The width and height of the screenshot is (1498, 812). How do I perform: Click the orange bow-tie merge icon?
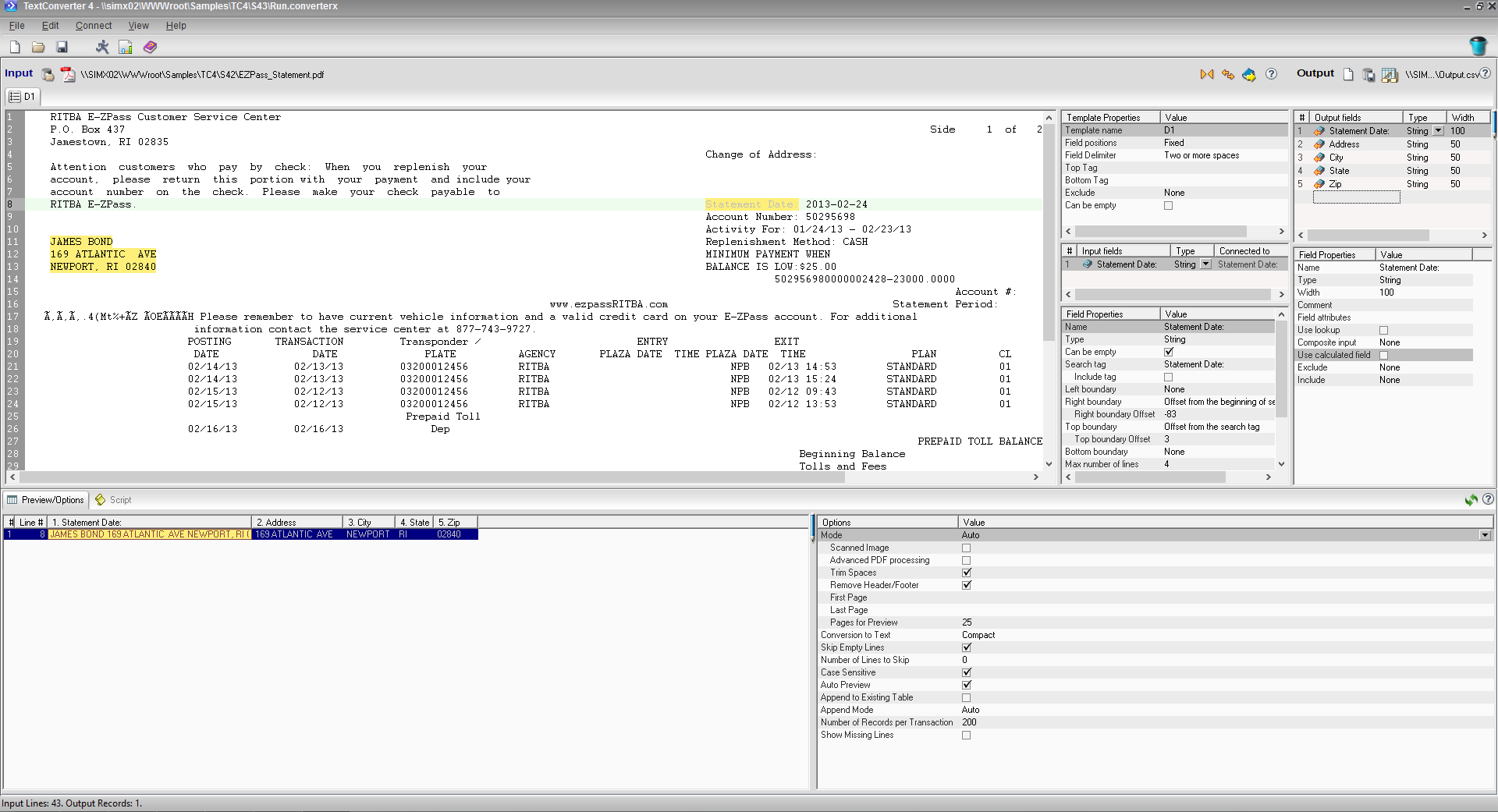1207,75
